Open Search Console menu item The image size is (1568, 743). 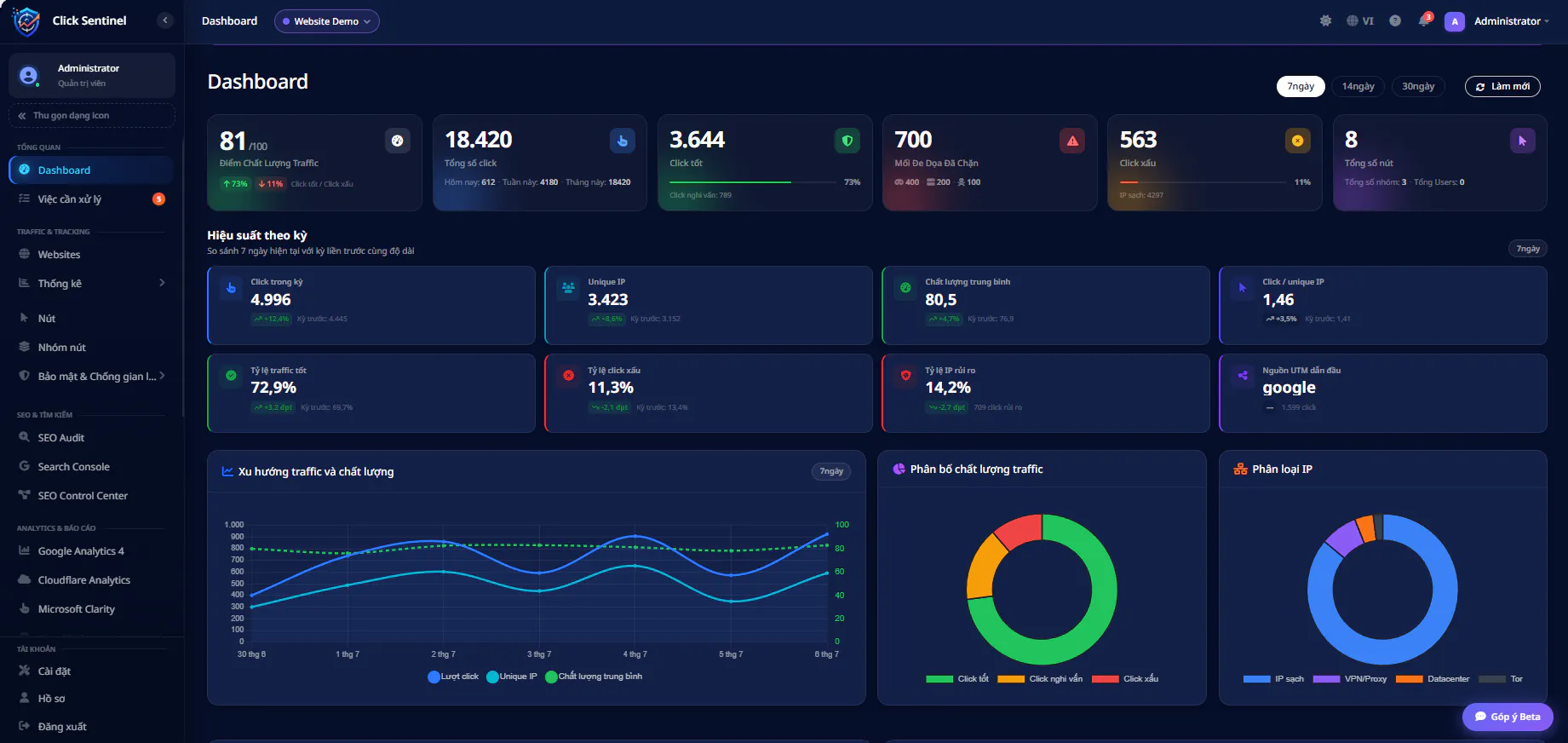[92, 466]
